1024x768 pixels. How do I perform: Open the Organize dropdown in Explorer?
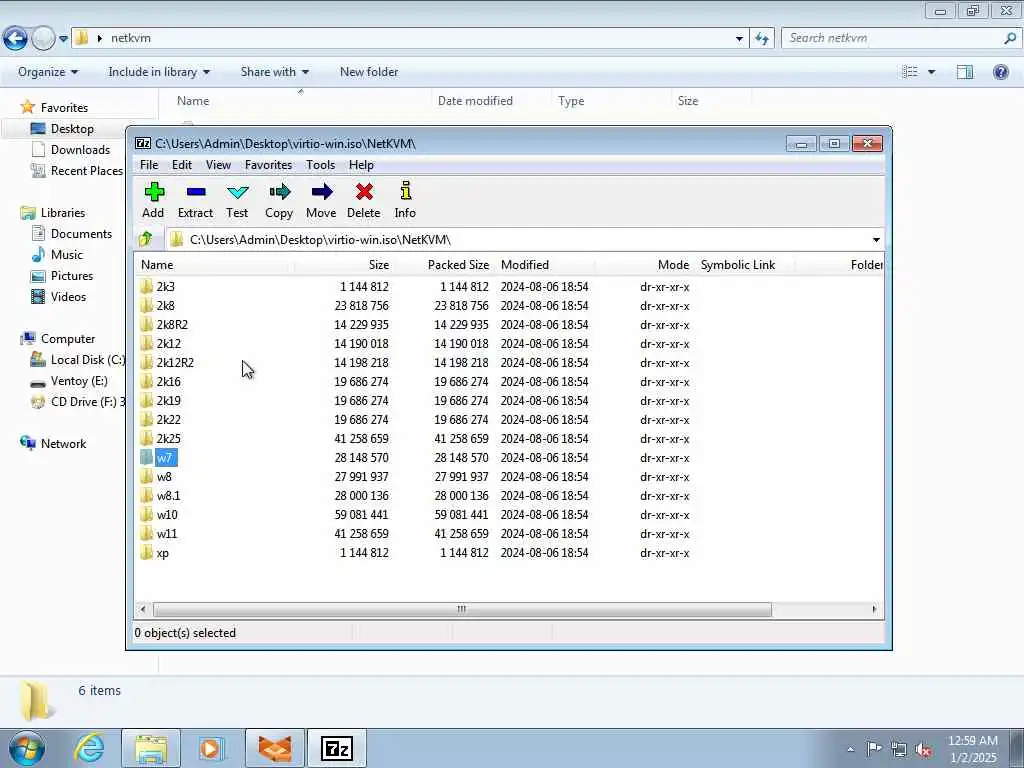click(x=48, y=72)
